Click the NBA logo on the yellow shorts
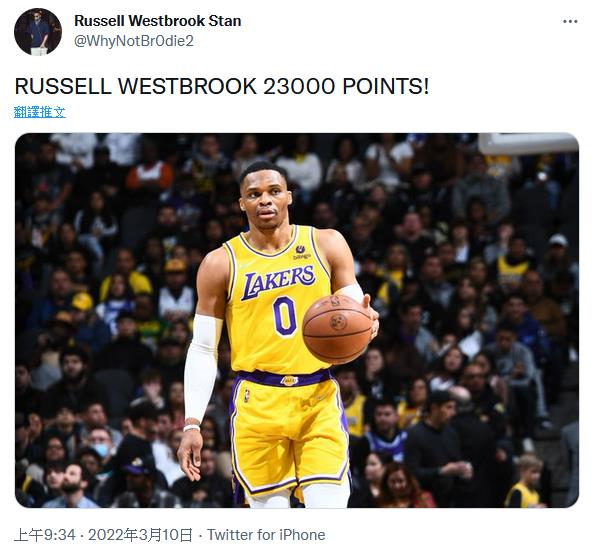This screenshot has height=560, width=596. [247, 395]
